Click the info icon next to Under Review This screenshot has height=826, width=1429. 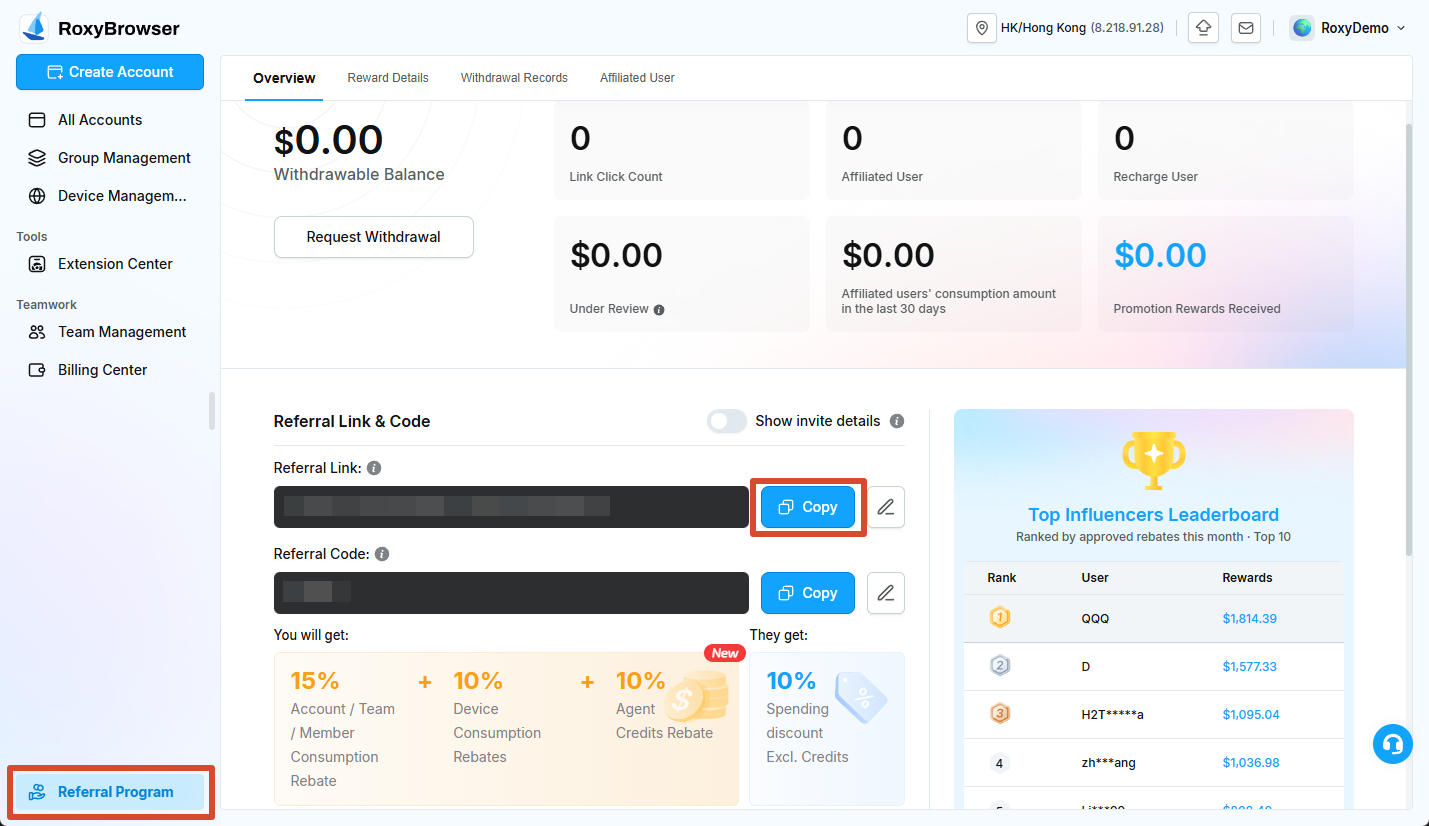point(659,310)
